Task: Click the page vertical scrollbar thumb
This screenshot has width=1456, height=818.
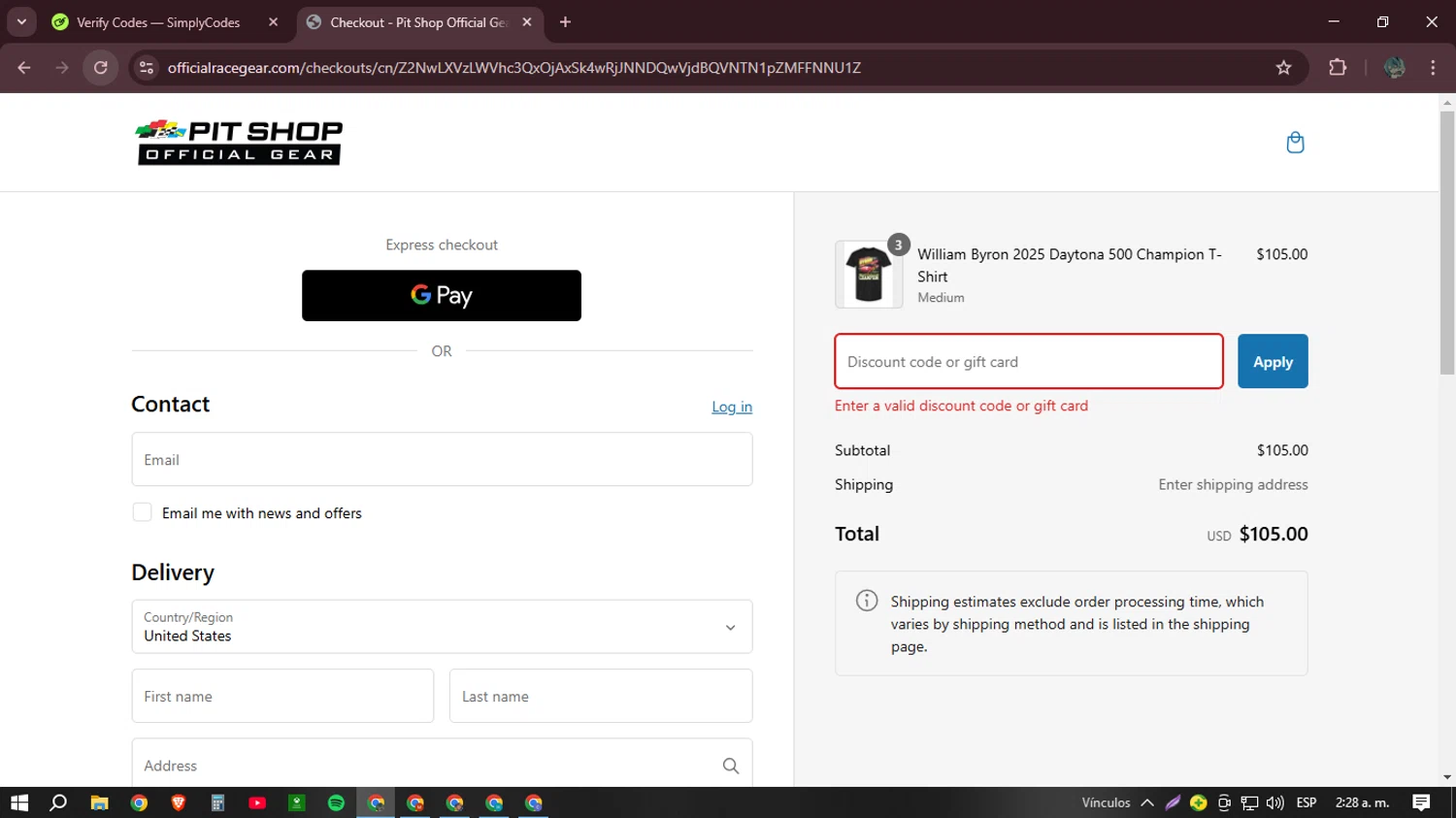Action: pyautogui.click(x=1447, y=243)
